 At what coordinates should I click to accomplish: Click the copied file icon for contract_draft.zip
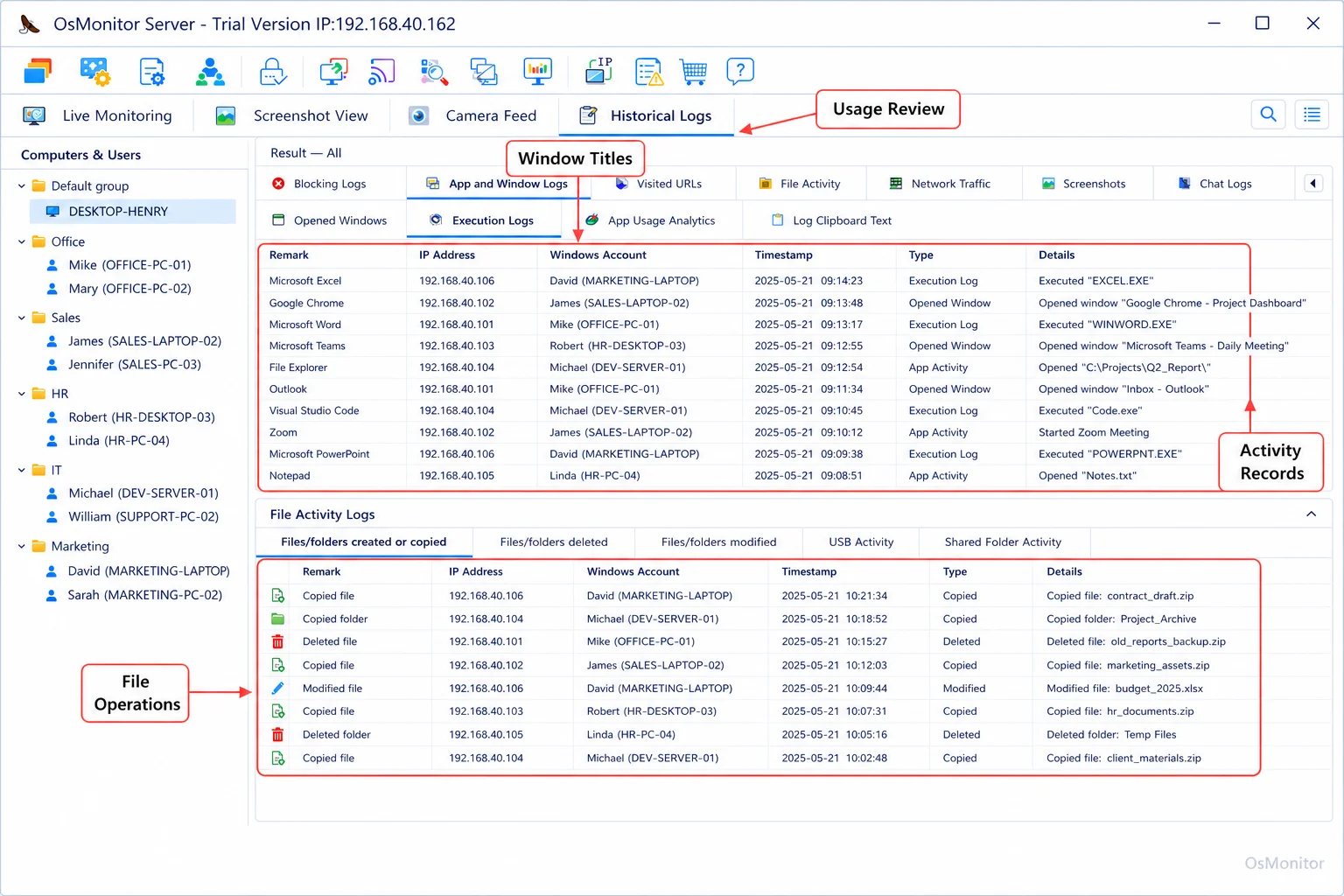(x=277, y=596)
